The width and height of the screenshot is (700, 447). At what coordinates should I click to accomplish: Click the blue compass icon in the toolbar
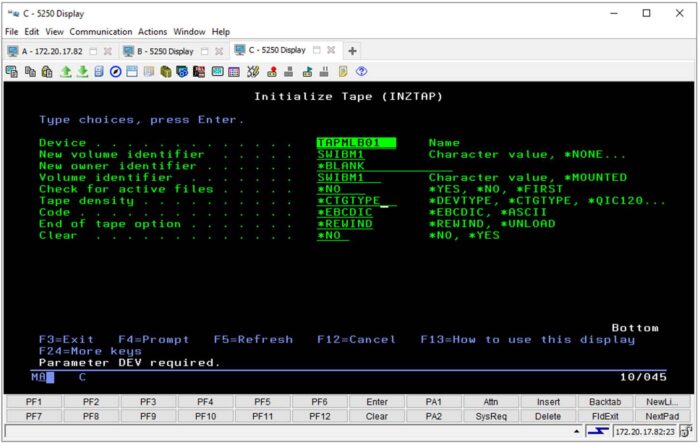pos(116,71)
